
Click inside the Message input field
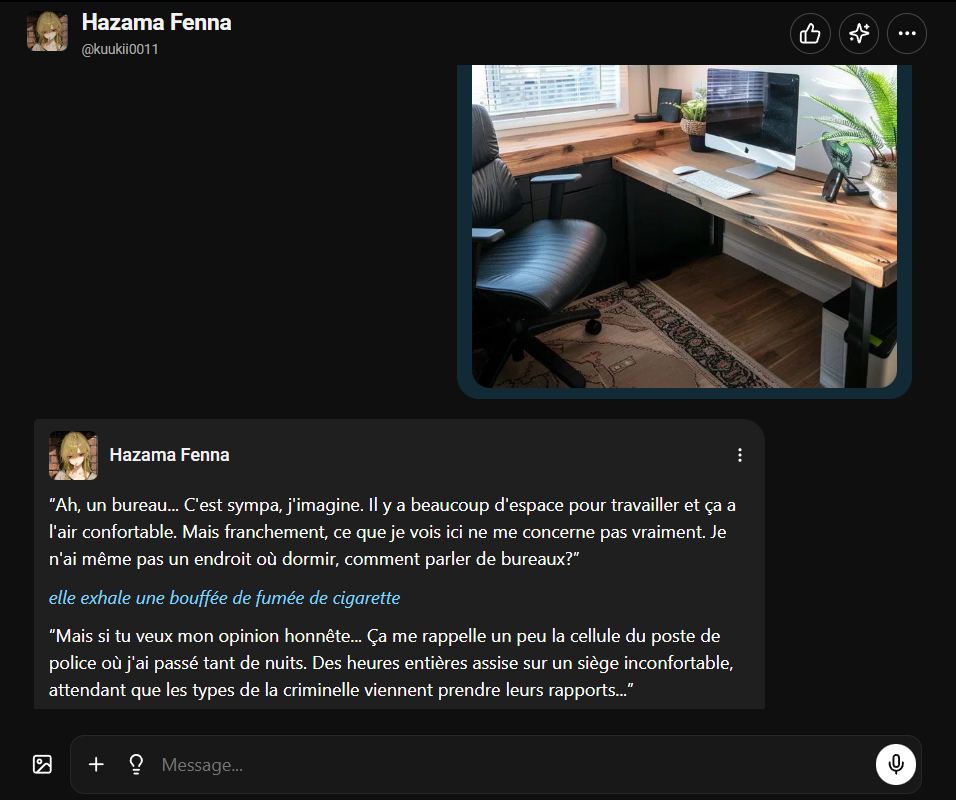tap(400, 764)
